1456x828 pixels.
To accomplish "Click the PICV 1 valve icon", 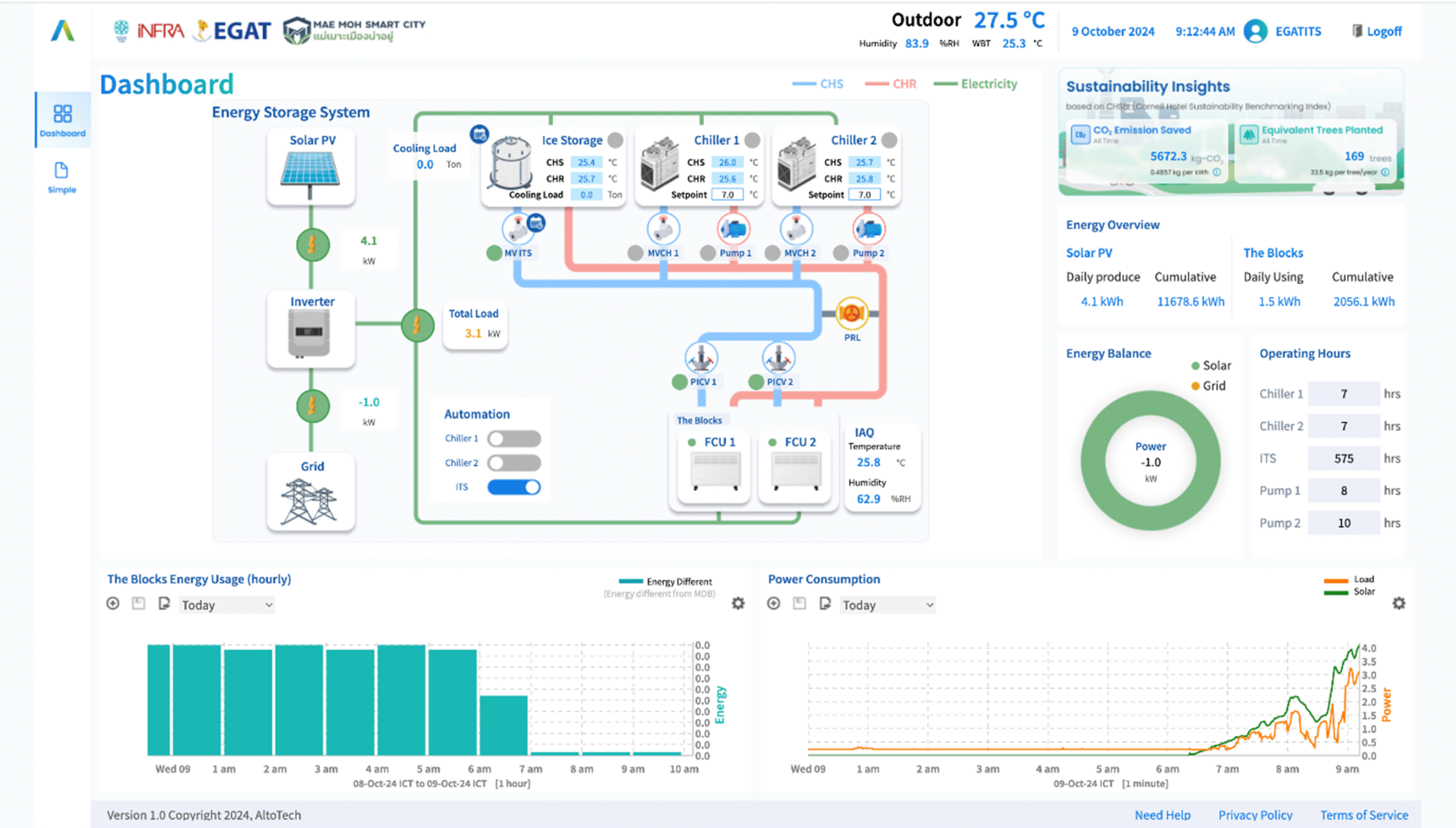I will point(701,358).
